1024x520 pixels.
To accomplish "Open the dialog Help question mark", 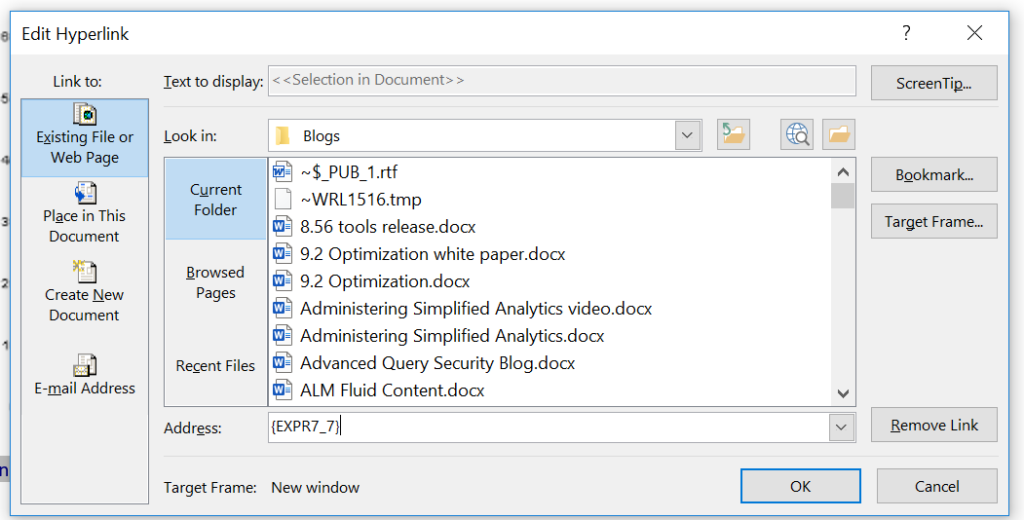I will [x=906, y=33].
